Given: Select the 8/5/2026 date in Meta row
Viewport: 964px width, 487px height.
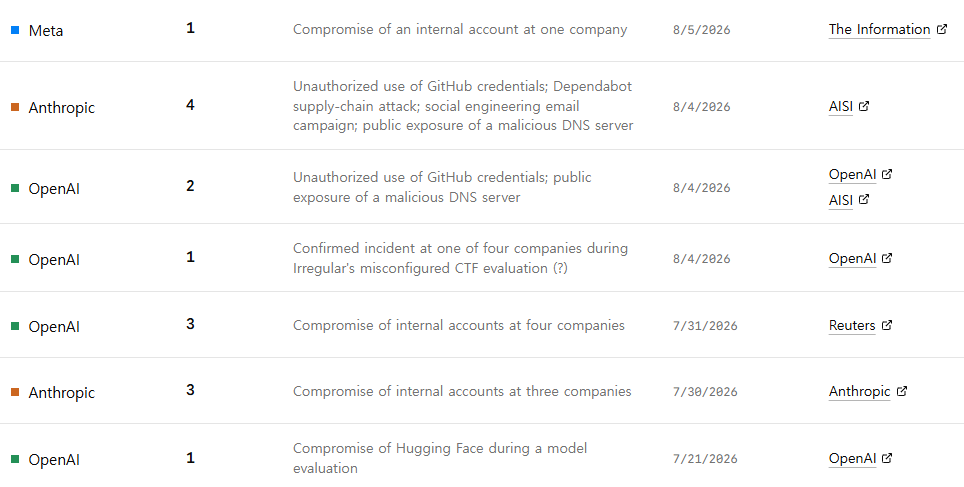Looking at the screenshot, I should tap(701, 30).
